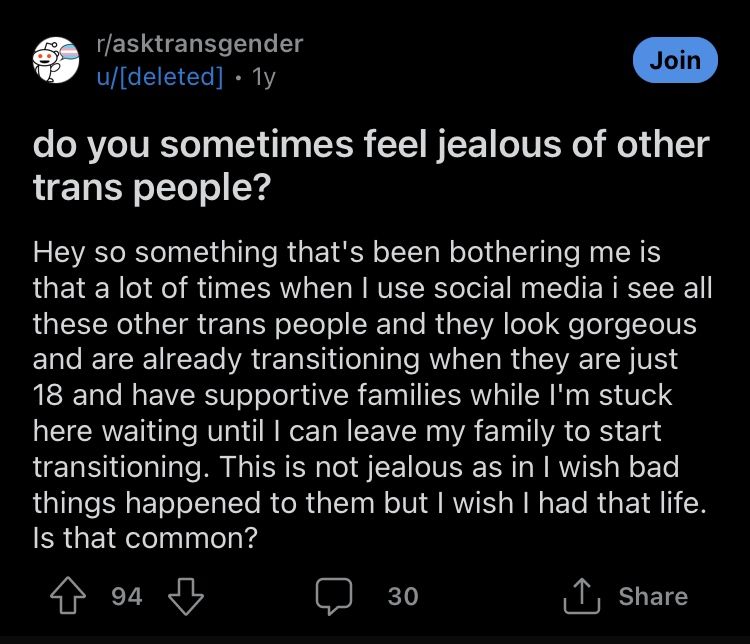Tap 'trans people?' on the title's second line
This screenshot has height=644, width=750.
click(x=152, y=188)
